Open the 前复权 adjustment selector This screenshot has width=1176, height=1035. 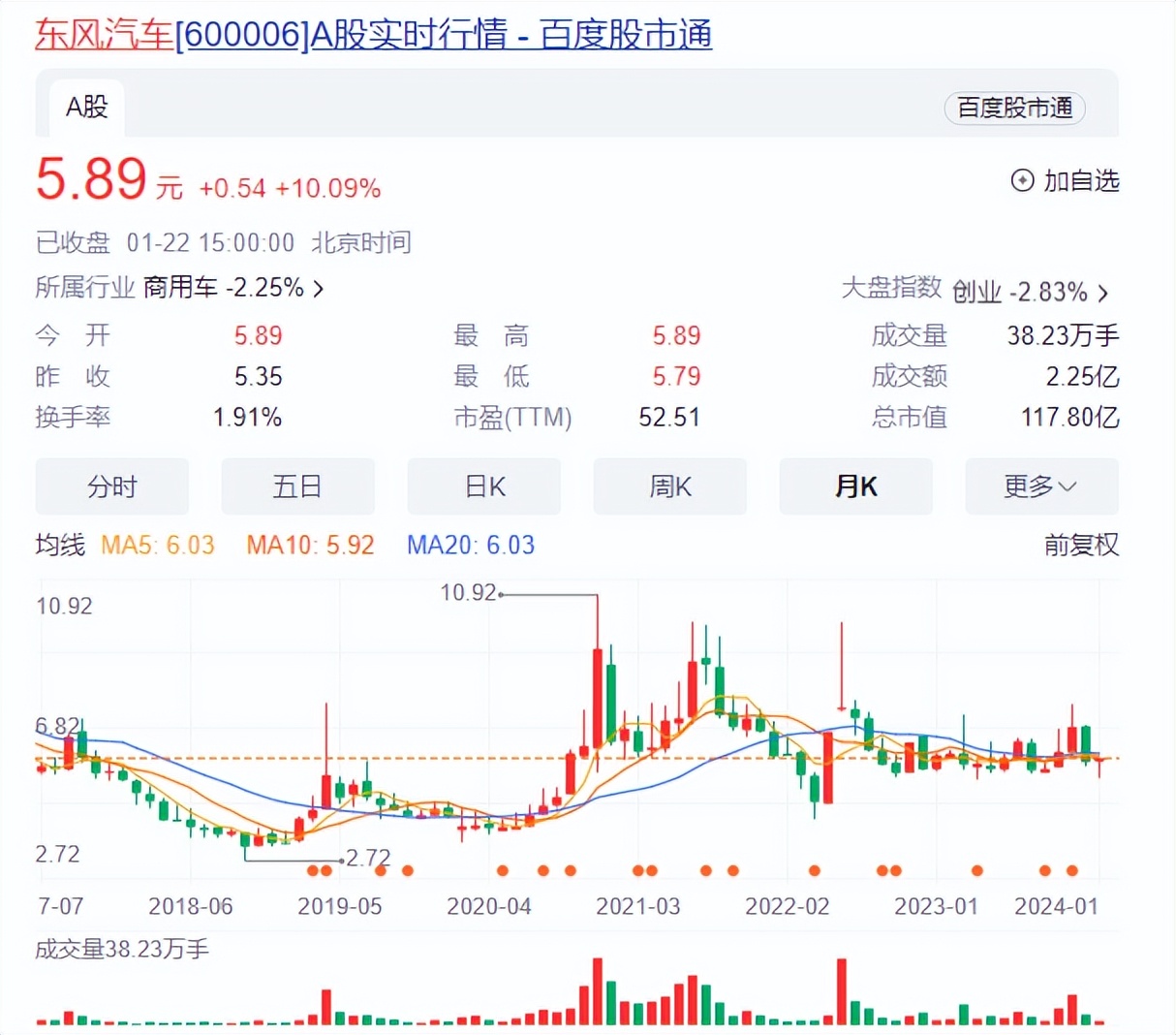click(x=1081, y=546)
